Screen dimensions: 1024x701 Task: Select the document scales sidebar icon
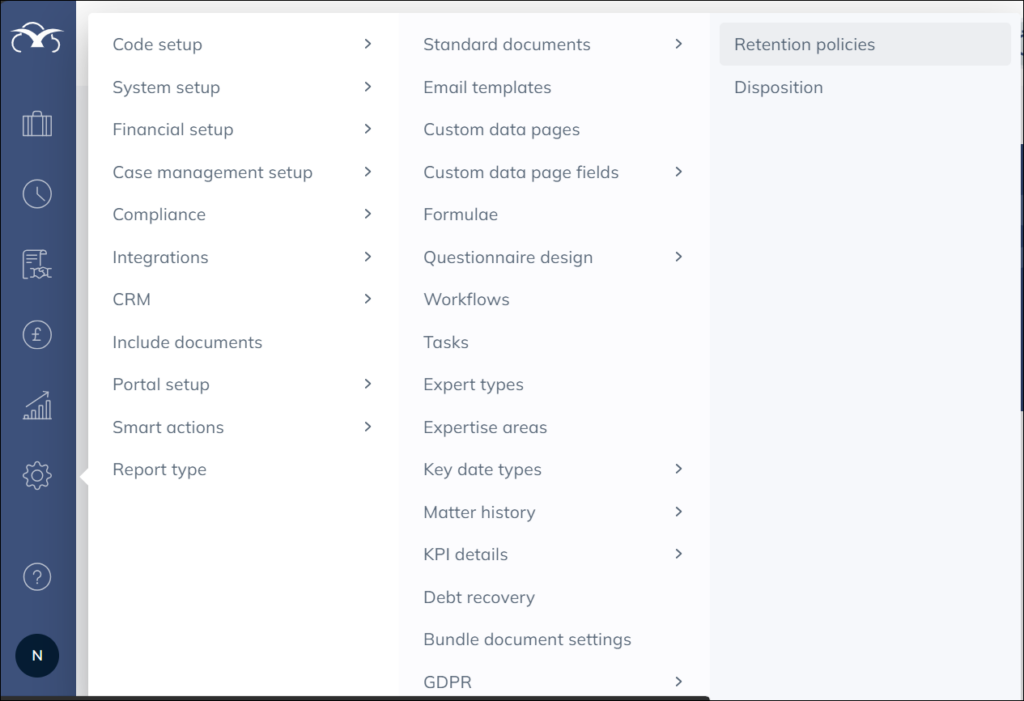point(37,265)
